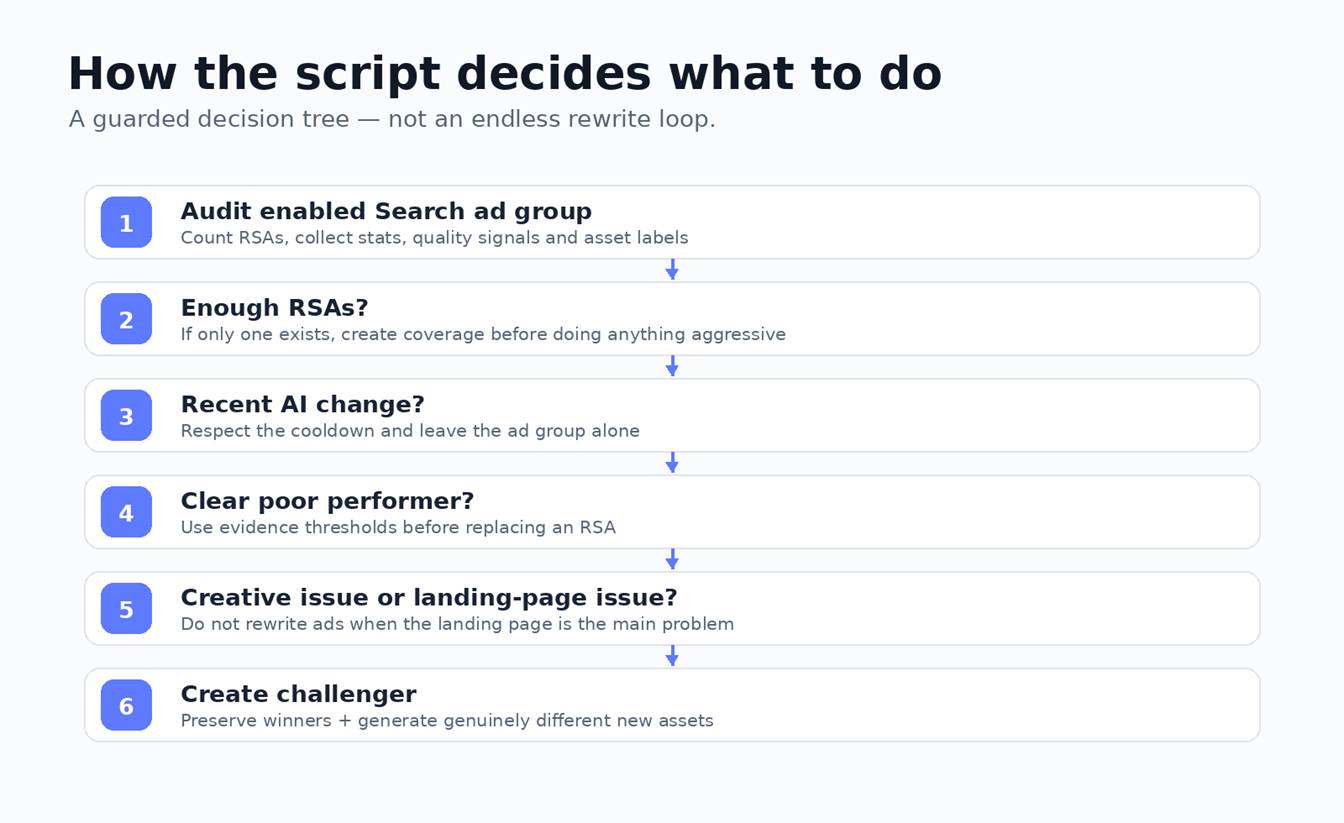This screenshot has height=823, width=1344.
Task: Select 'Creative issue or landing-page issue?' heading
Action: [429, 598]
